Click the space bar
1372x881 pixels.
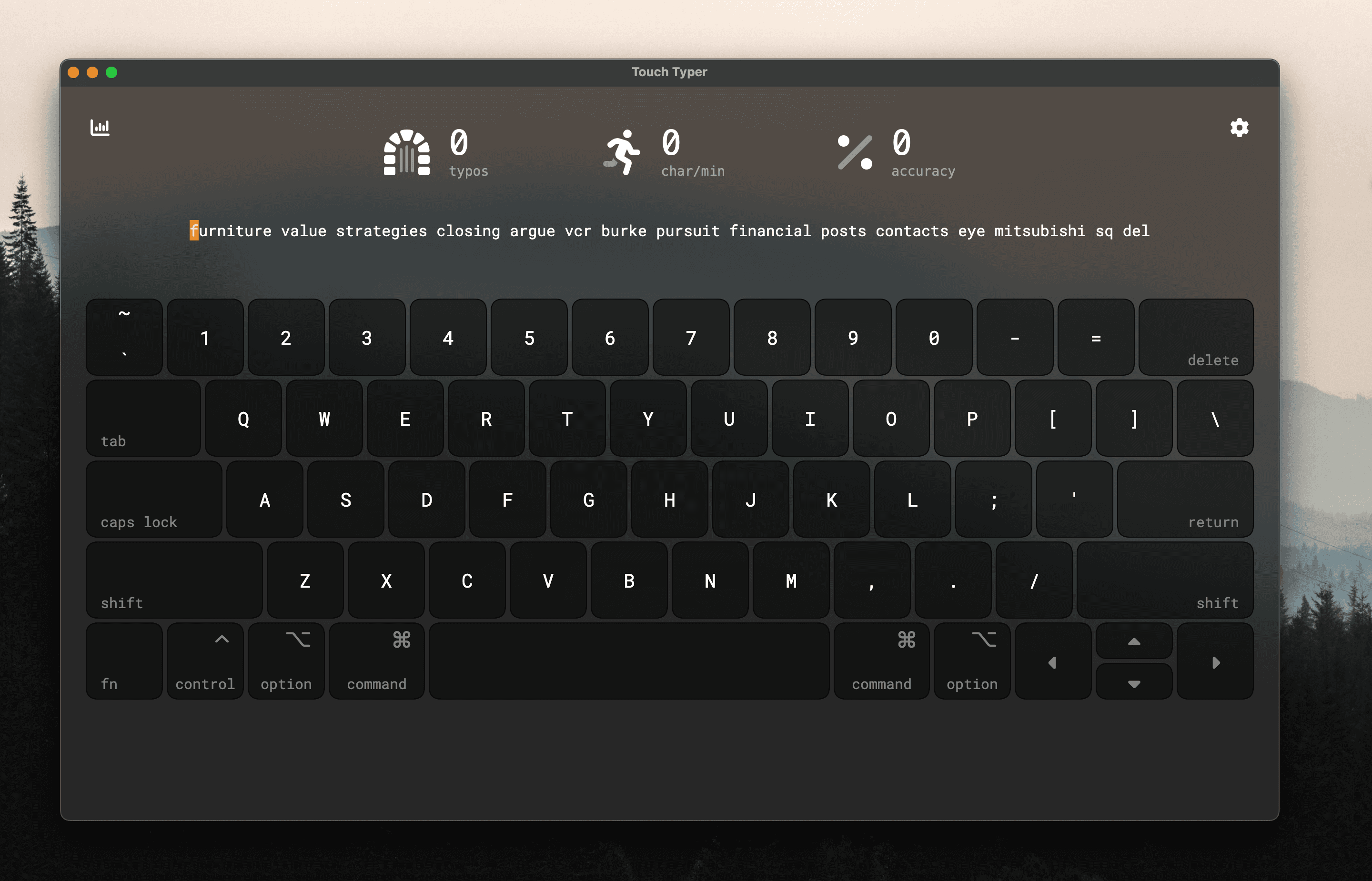point(629,661)
